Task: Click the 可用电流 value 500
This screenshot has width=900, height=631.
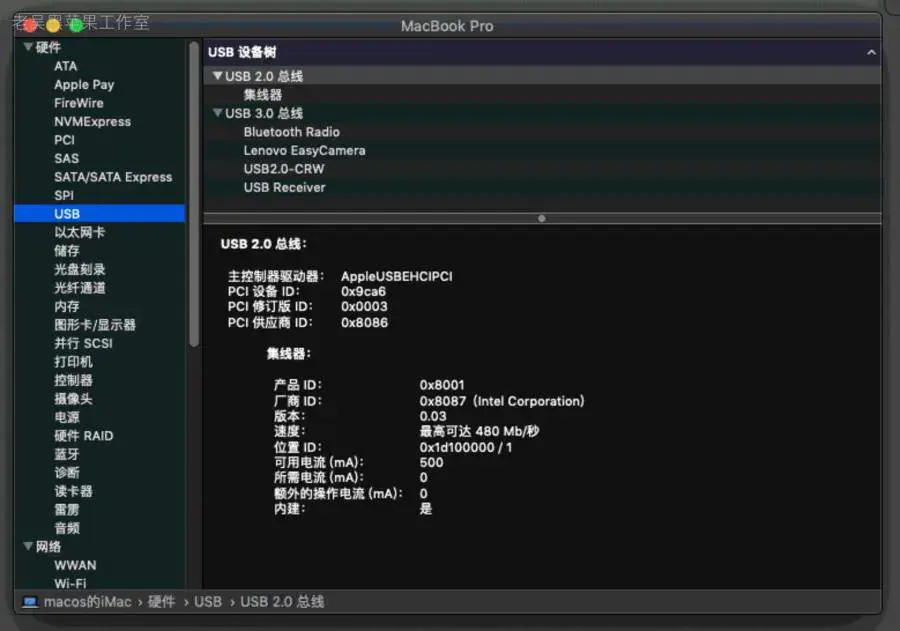Action: coord(431,462)
